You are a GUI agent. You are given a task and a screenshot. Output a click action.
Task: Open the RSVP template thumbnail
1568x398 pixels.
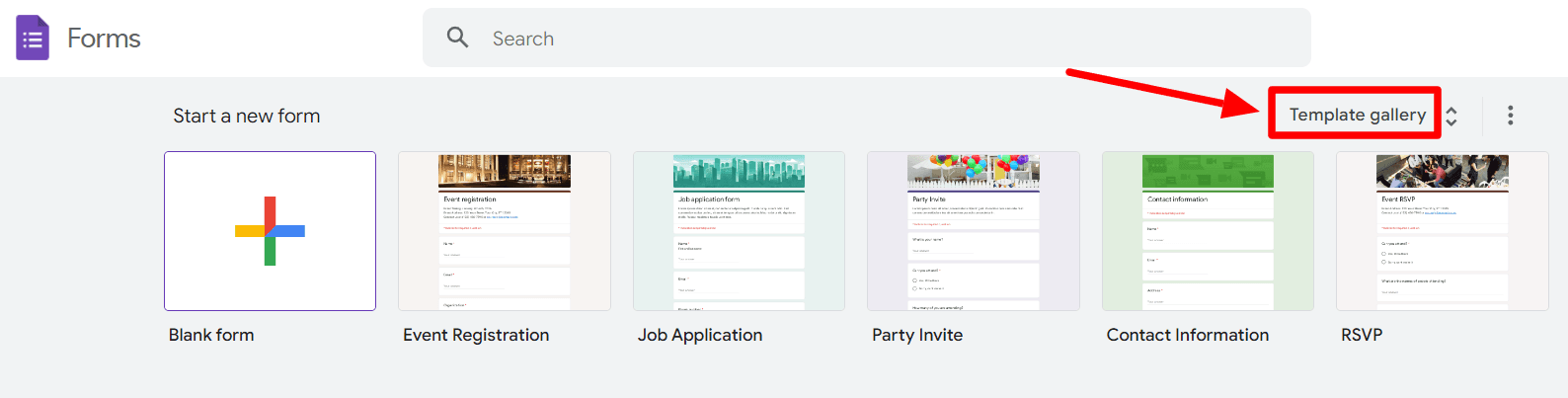point(1443,231)
